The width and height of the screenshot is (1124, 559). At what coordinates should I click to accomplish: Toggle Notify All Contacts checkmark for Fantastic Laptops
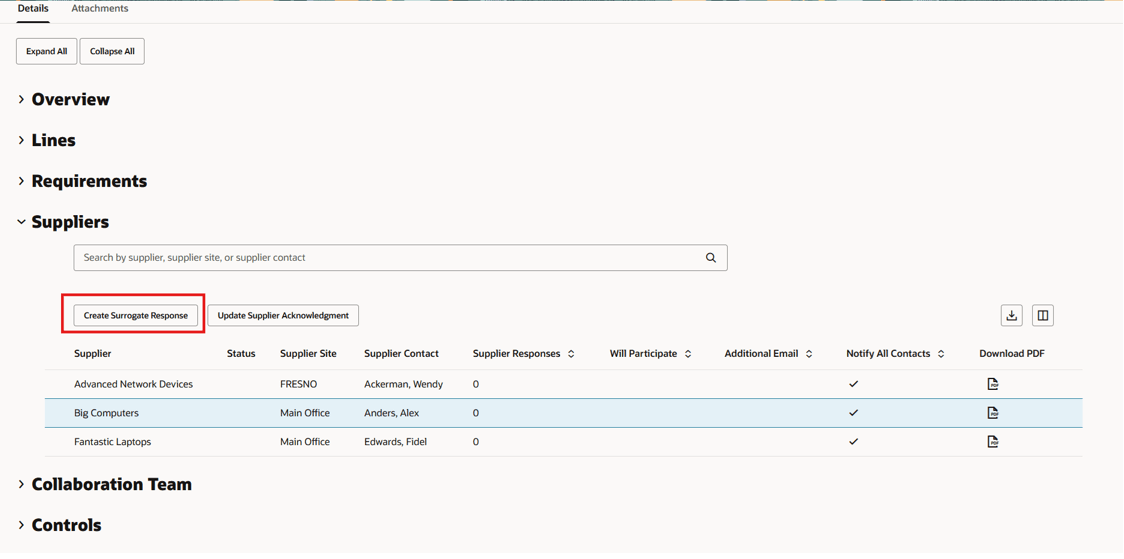[853, 441]
